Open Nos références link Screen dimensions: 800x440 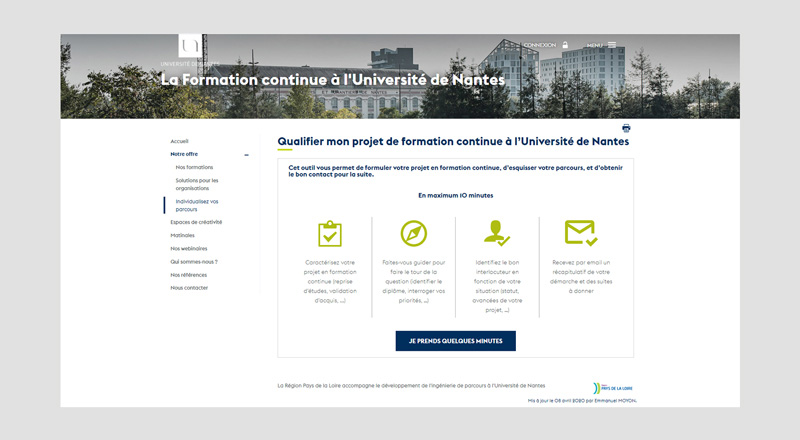point(189,275)
